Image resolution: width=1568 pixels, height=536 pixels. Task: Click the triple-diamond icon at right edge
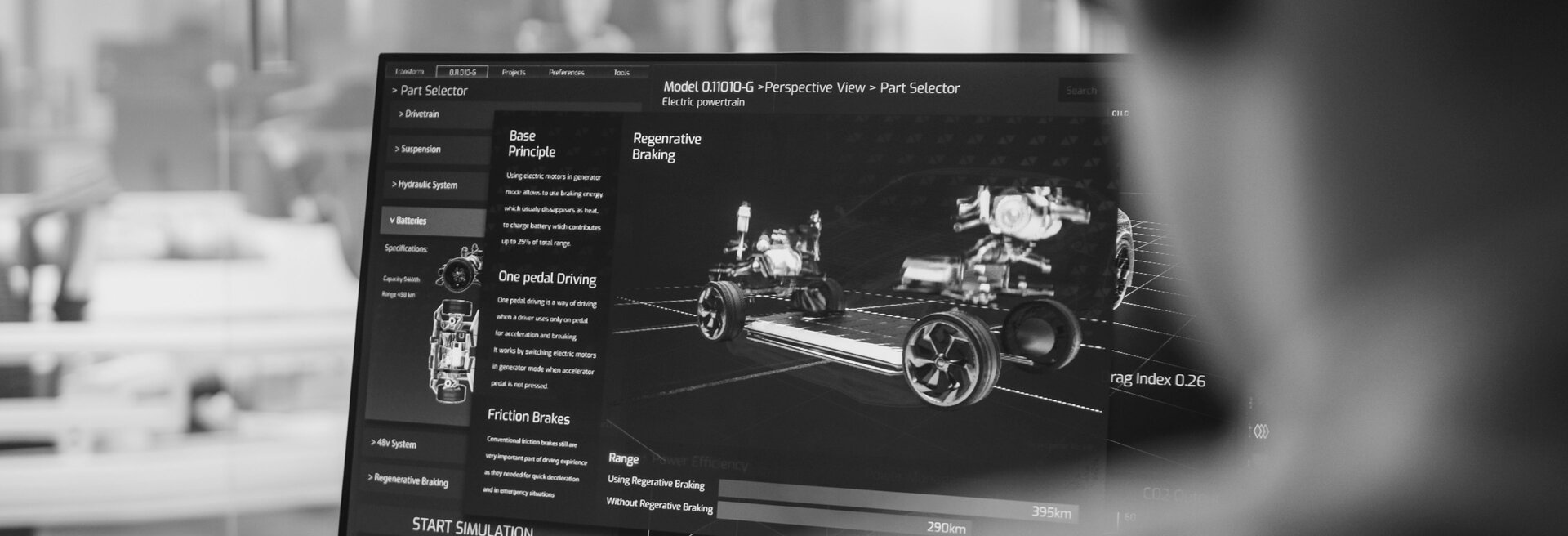(x=1261, y=431)
